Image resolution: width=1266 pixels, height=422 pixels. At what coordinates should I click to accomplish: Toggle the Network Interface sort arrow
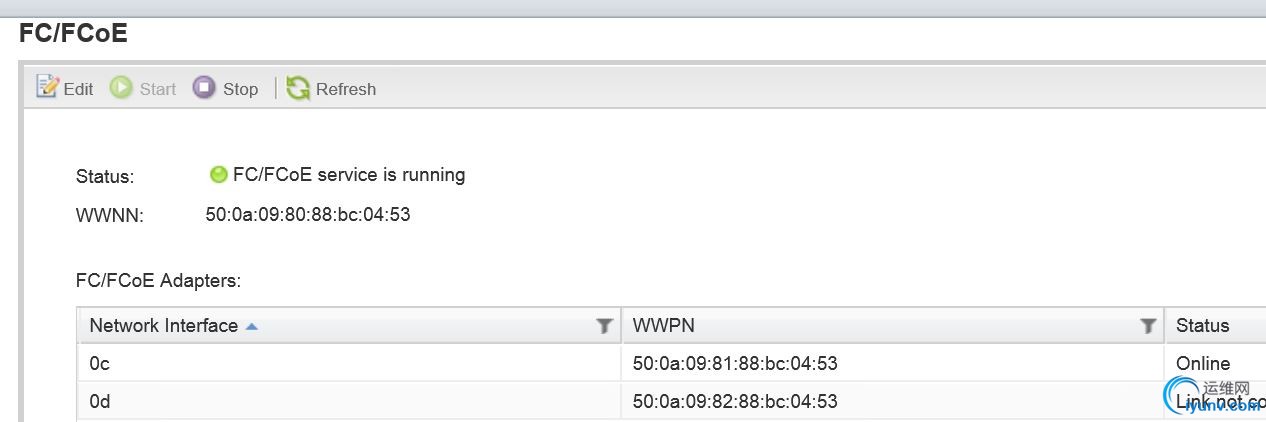[x=252, y=326]
